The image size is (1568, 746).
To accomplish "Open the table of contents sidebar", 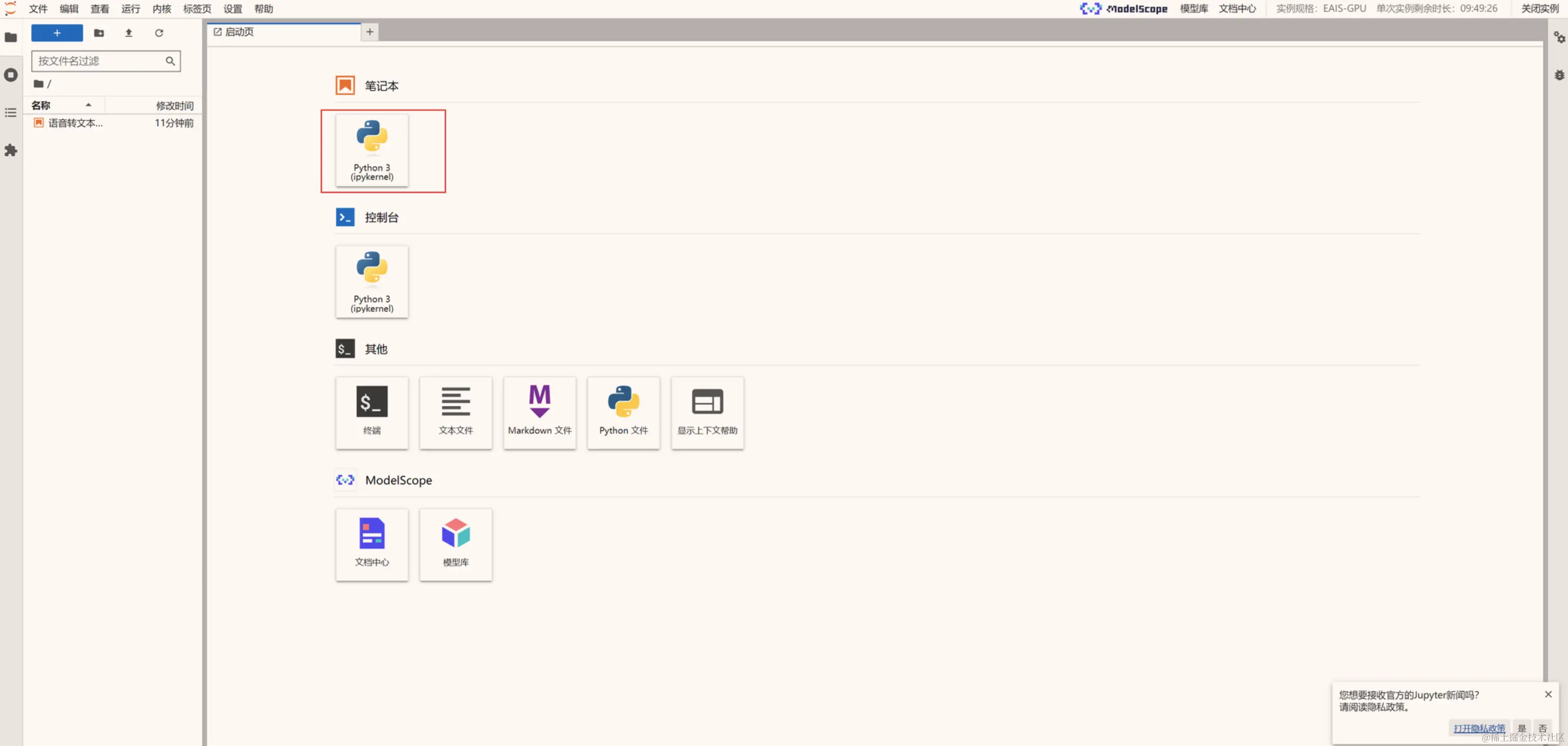I will click(11, 112).
